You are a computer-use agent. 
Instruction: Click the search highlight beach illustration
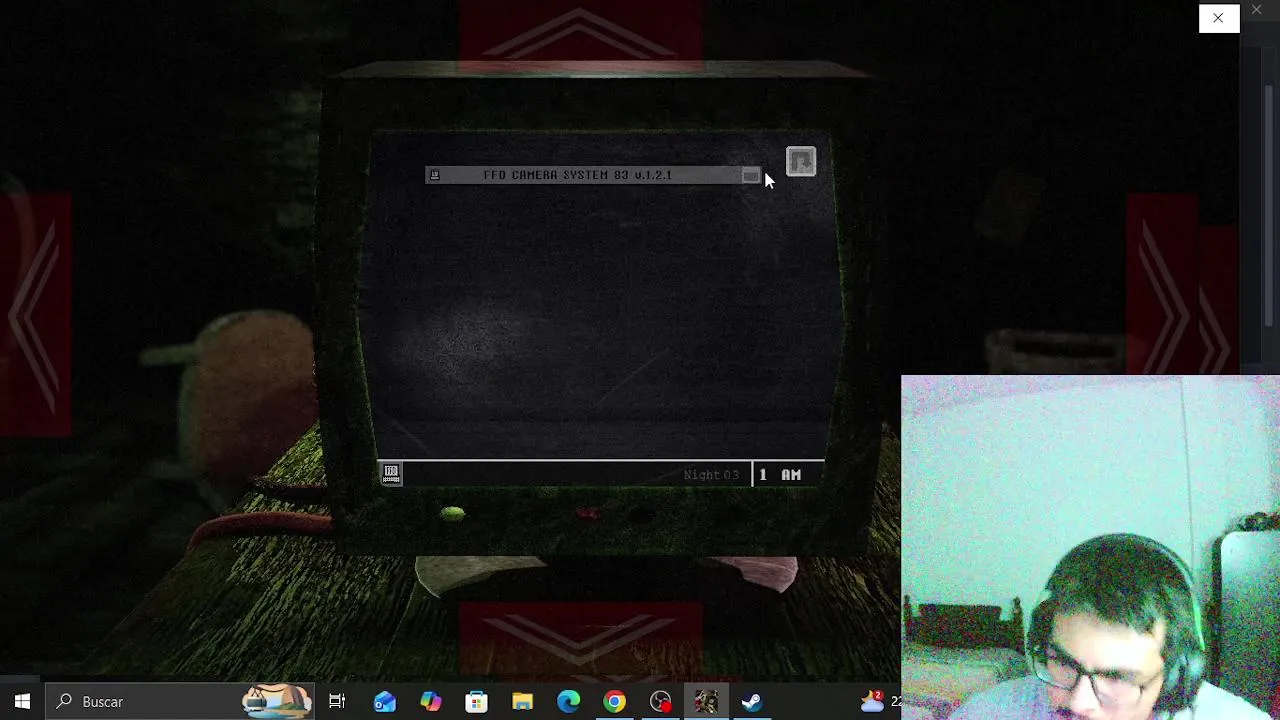tap(276, 702)
